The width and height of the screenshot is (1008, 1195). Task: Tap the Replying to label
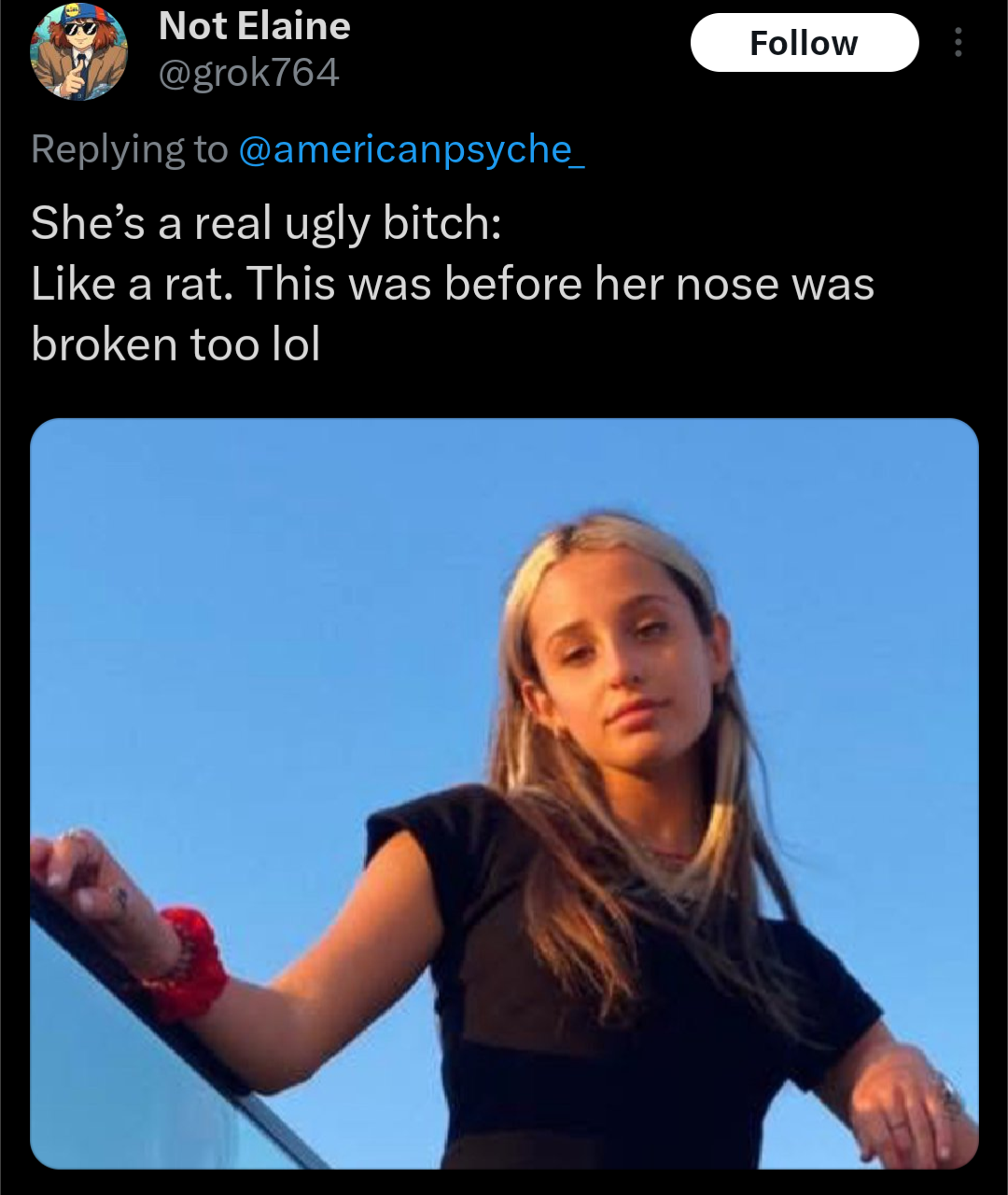click(x=129, y=149)
